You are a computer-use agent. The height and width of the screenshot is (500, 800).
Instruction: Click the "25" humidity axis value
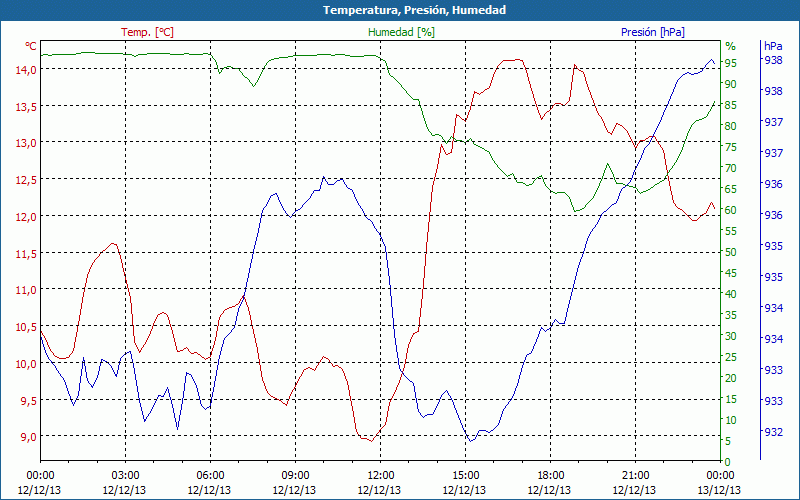click(731, 357)
